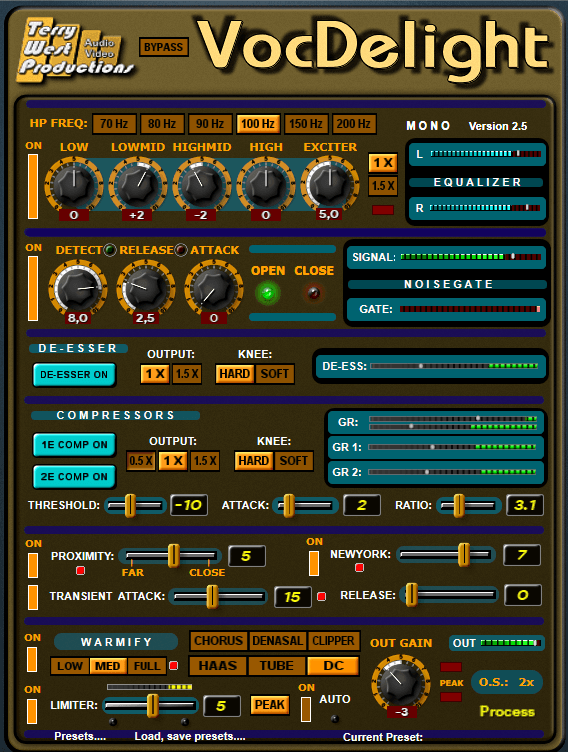568x752 pixels.
Task: Set compressor output to 1.5 X
Action: [x=205, y=461]
